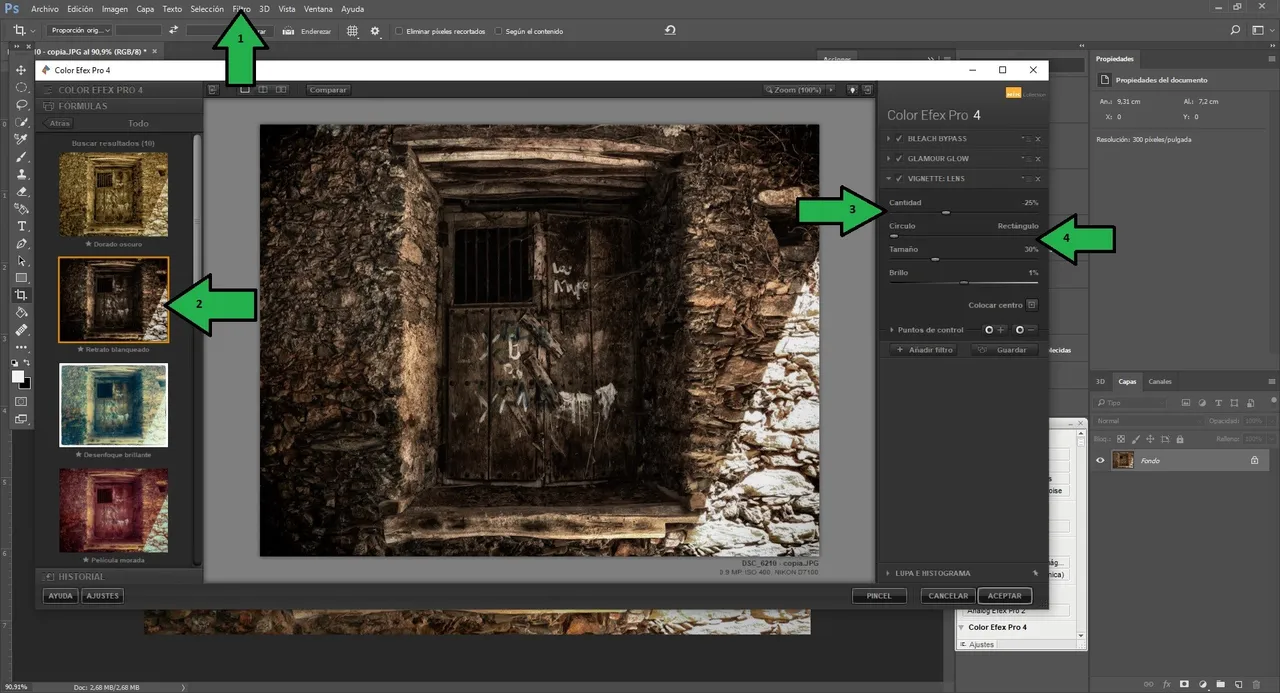
Task: Click the crop overlay grid icon
Action: [x=352, y=31]
